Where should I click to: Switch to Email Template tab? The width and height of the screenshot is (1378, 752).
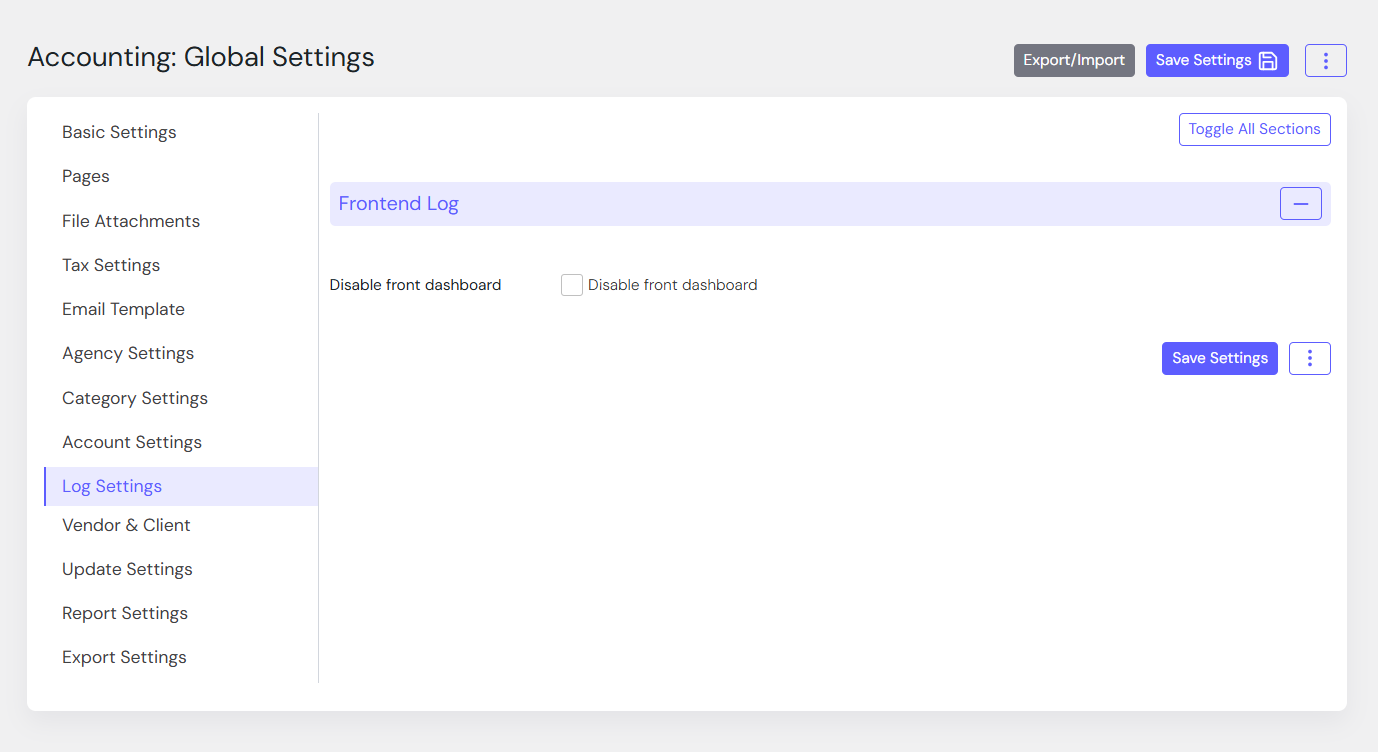point(123,309)
